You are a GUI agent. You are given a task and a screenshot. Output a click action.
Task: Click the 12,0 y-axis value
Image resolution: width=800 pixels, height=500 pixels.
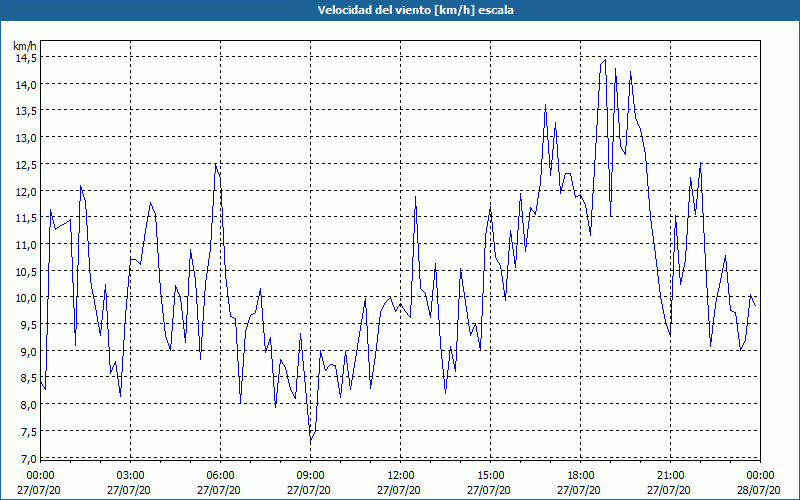(26, 192)
